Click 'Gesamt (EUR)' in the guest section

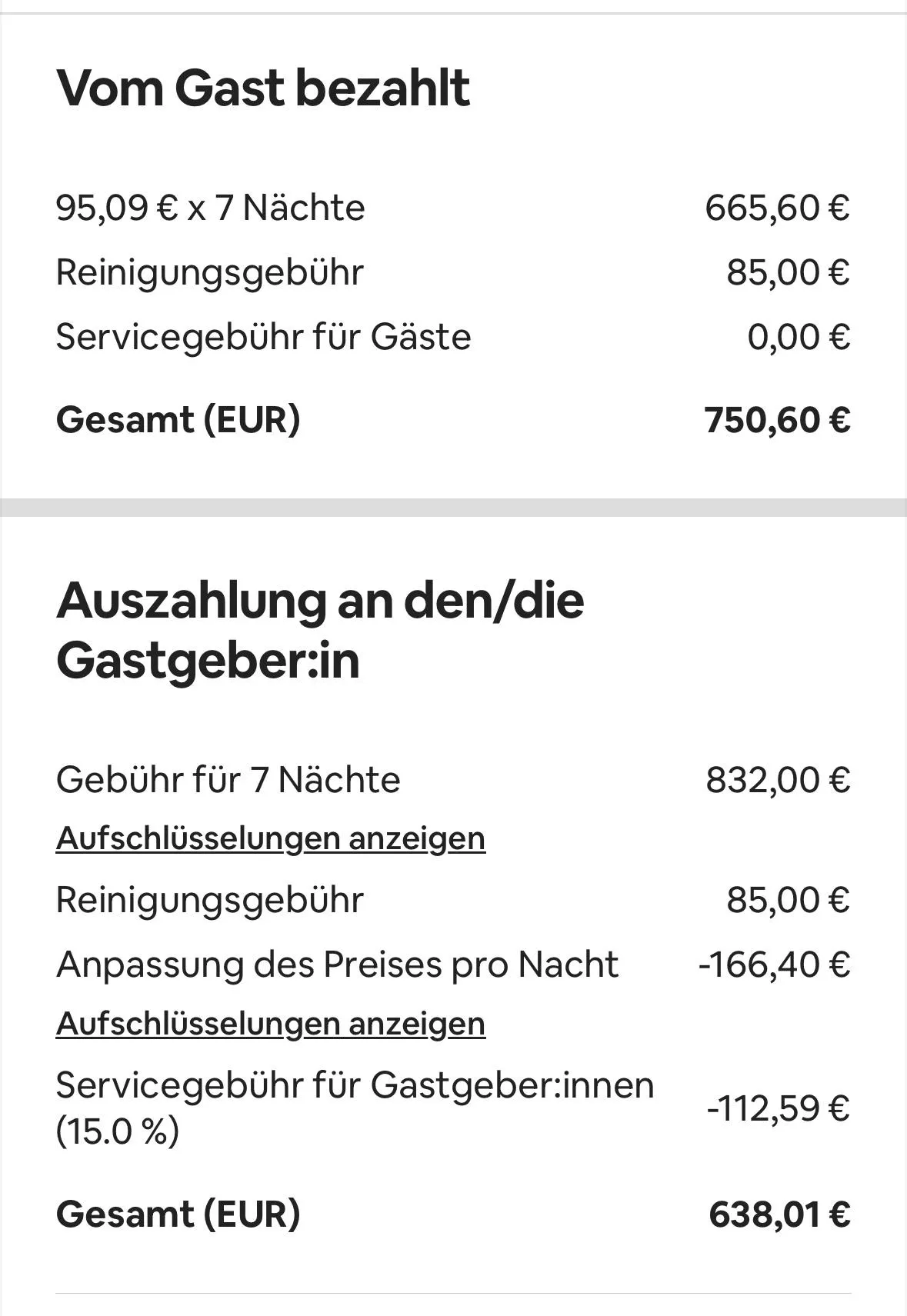[178, 420]
